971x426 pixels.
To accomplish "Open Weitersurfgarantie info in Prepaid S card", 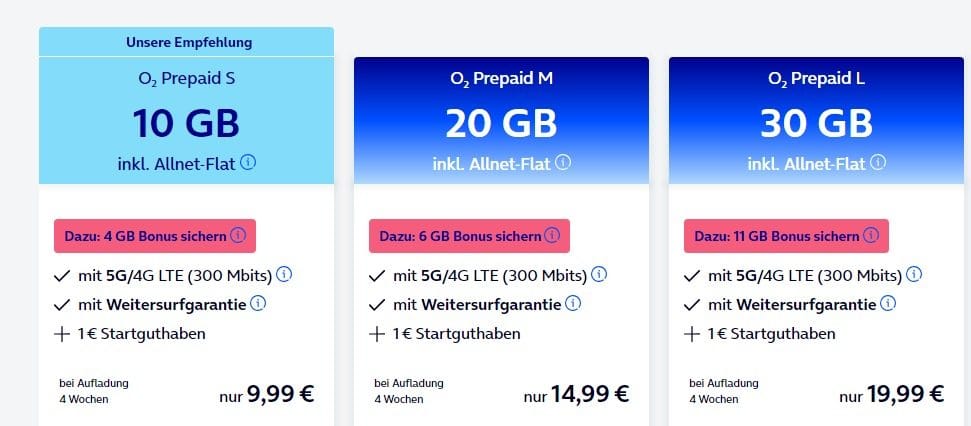I will [258, 303].
